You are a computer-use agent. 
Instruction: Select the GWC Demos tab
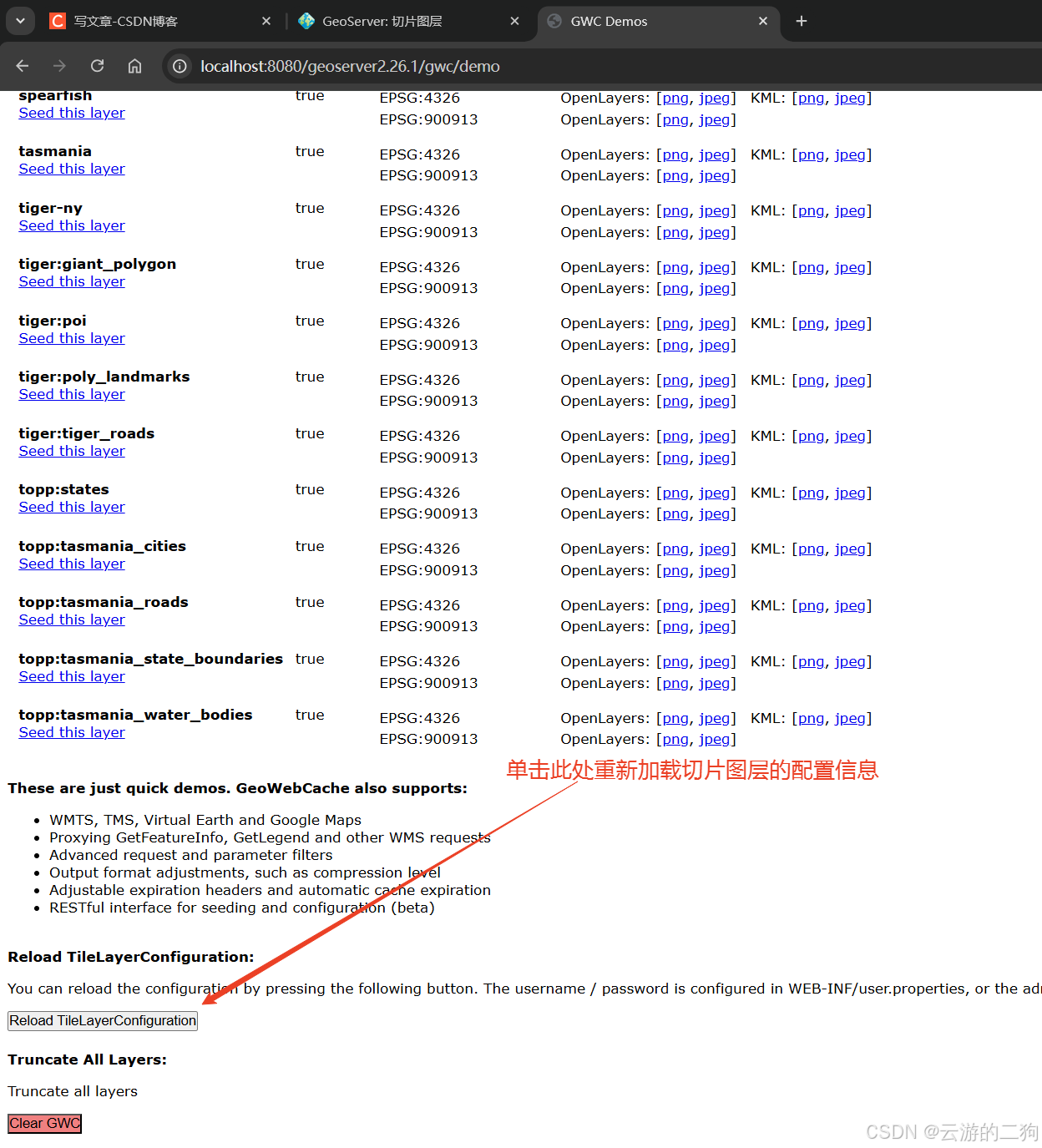659,21
